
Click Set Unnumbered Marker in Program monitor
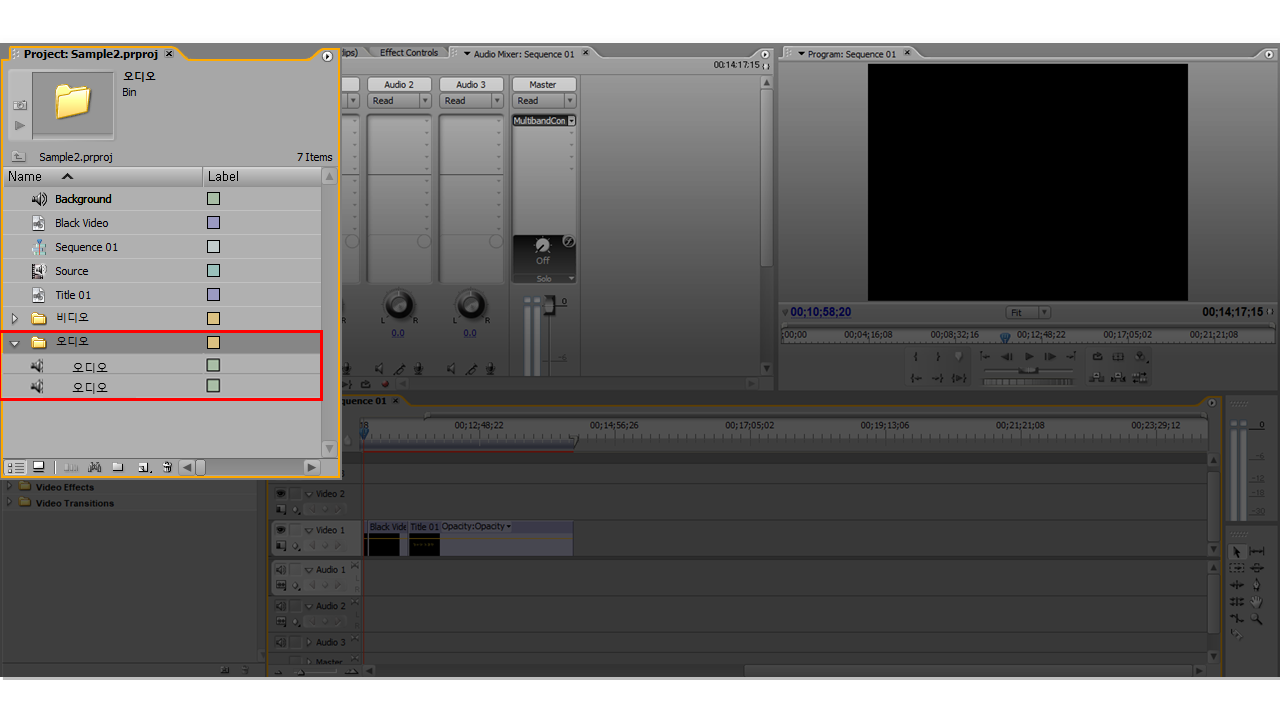tap(959, 356)
